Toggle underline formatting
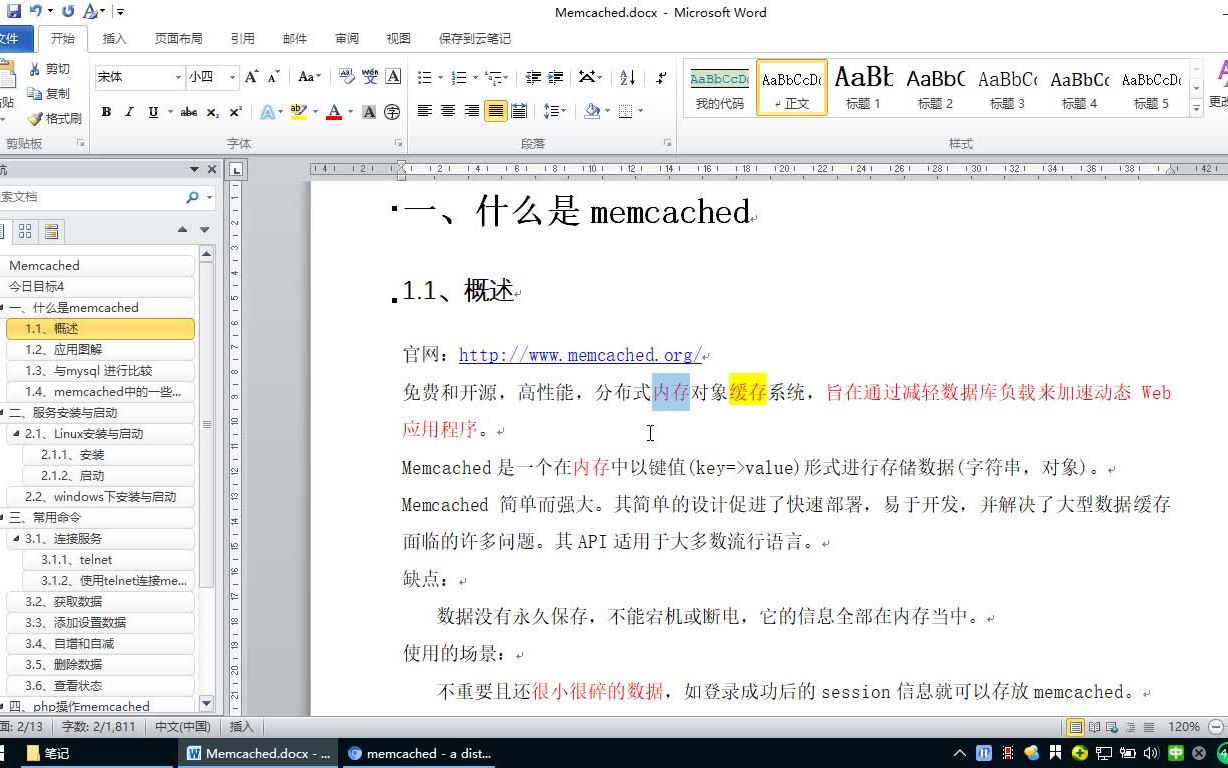This screenshot has width=1228, height=768. click(x=153, y=112)
